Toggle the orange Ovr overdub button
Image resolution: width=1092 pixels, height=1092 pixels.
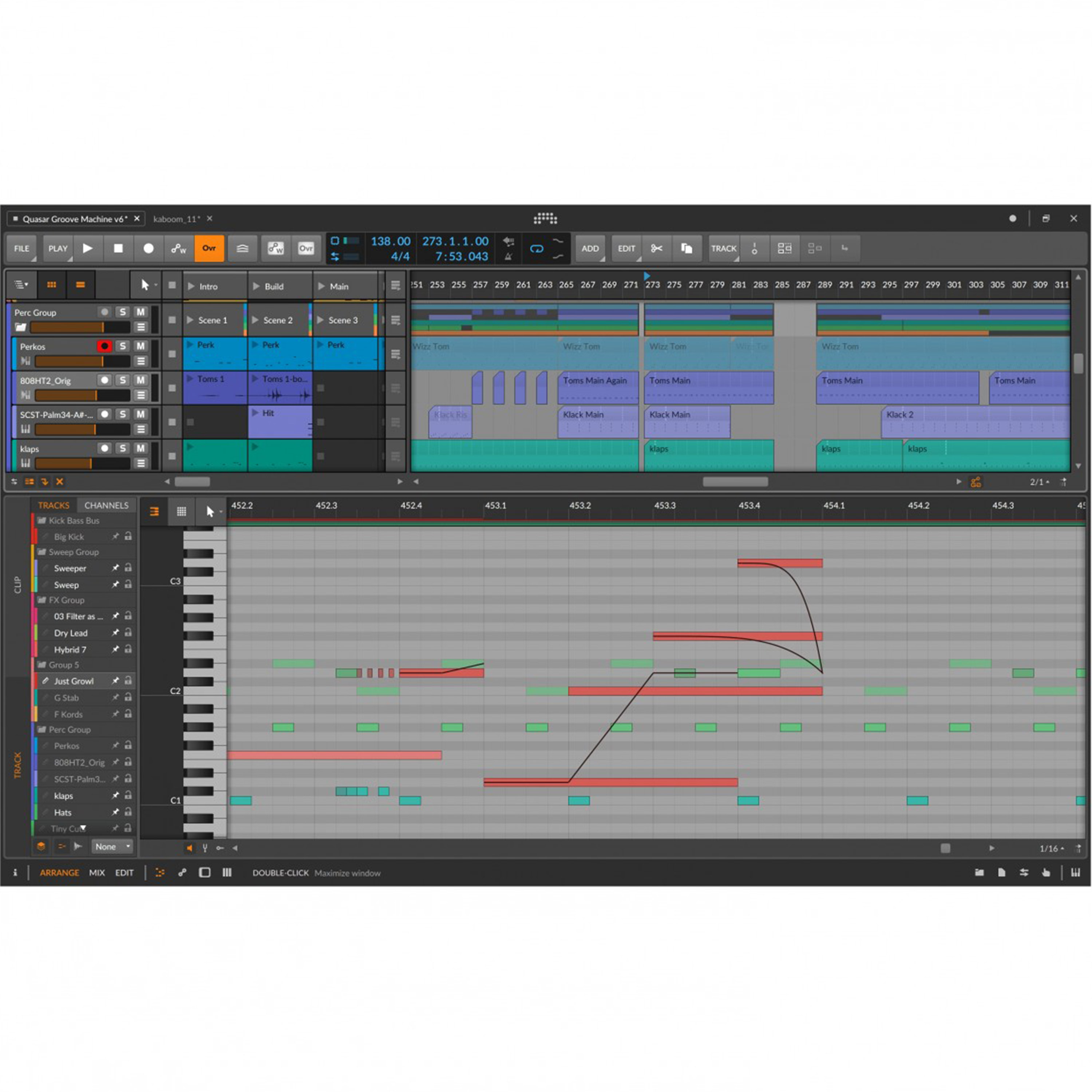pyautogui.click(x=209, y=248)
